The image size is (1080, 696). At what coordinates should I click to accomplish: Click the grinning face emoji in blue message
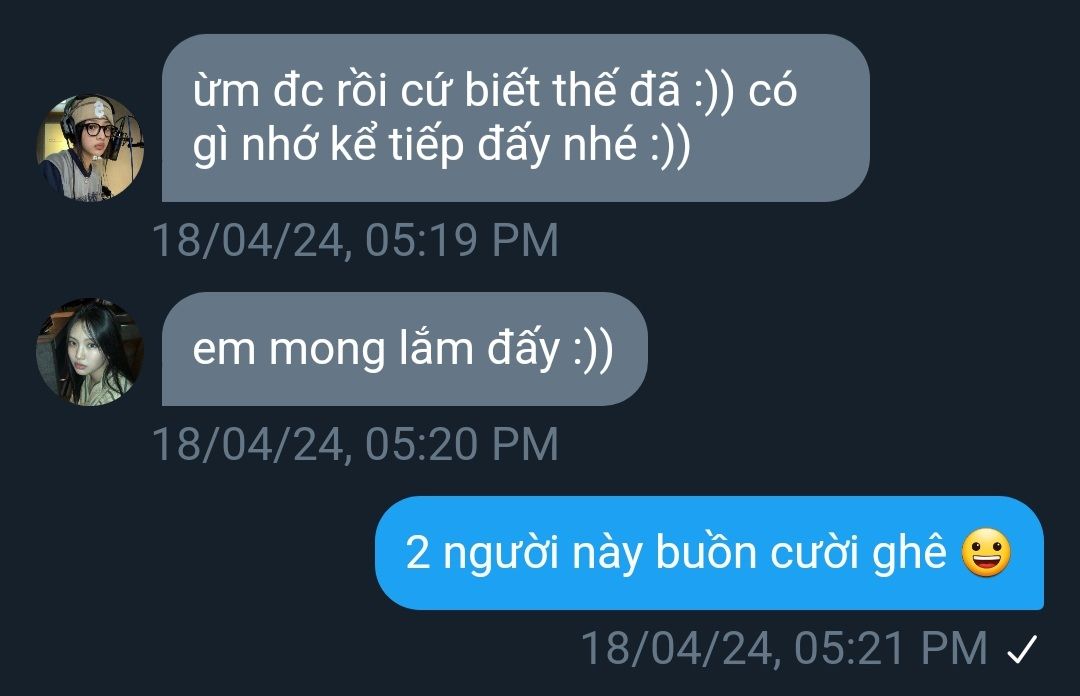click(986, 553)
